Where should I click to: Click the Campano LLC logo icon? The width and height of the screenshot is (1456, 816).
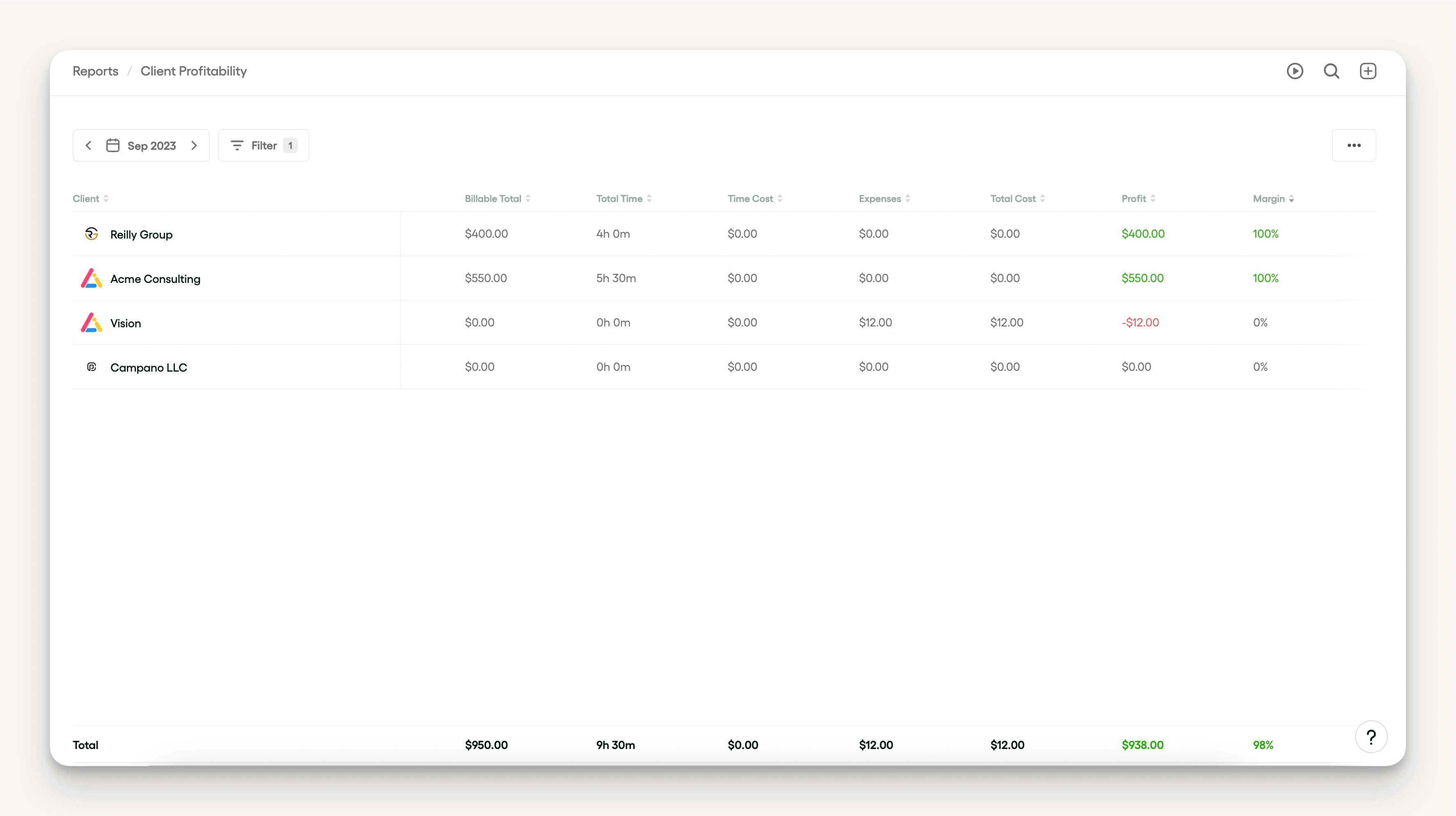pyautogui.click(x=92, y=367)
